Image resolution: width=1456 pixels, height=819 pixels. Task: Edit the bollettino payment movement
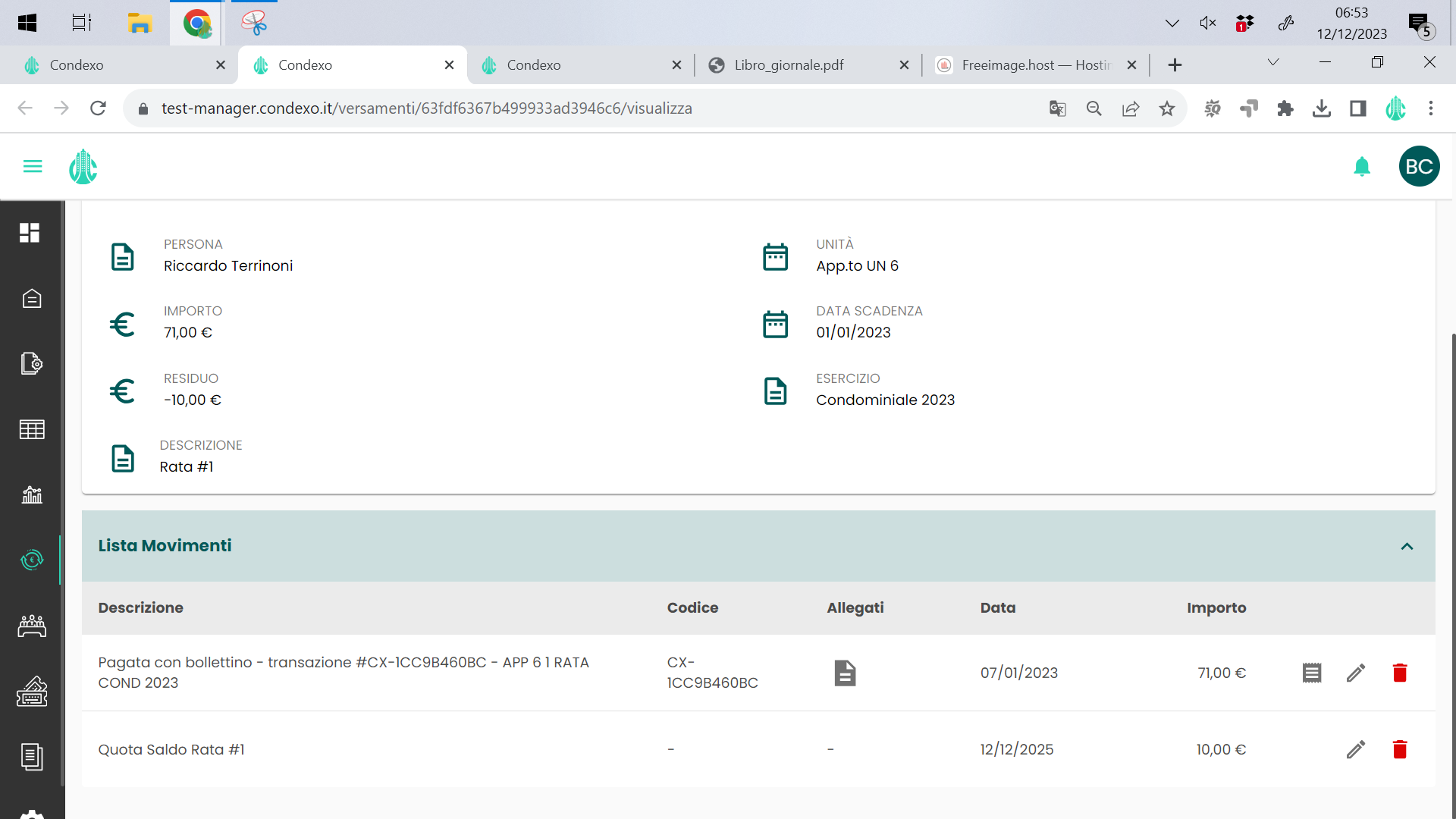click(1356, 673)
